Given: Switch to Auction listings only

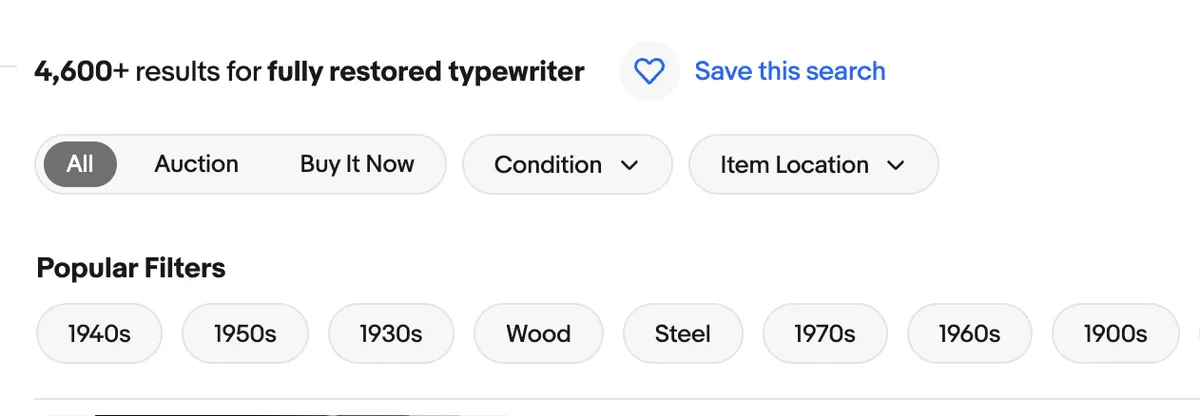Looking at the screenshot, I should click(x=196, y=164).
